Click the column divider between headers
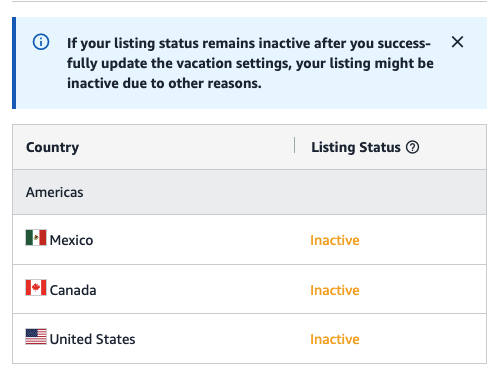This screenshot has height=374, width=500. coord(294,145)
